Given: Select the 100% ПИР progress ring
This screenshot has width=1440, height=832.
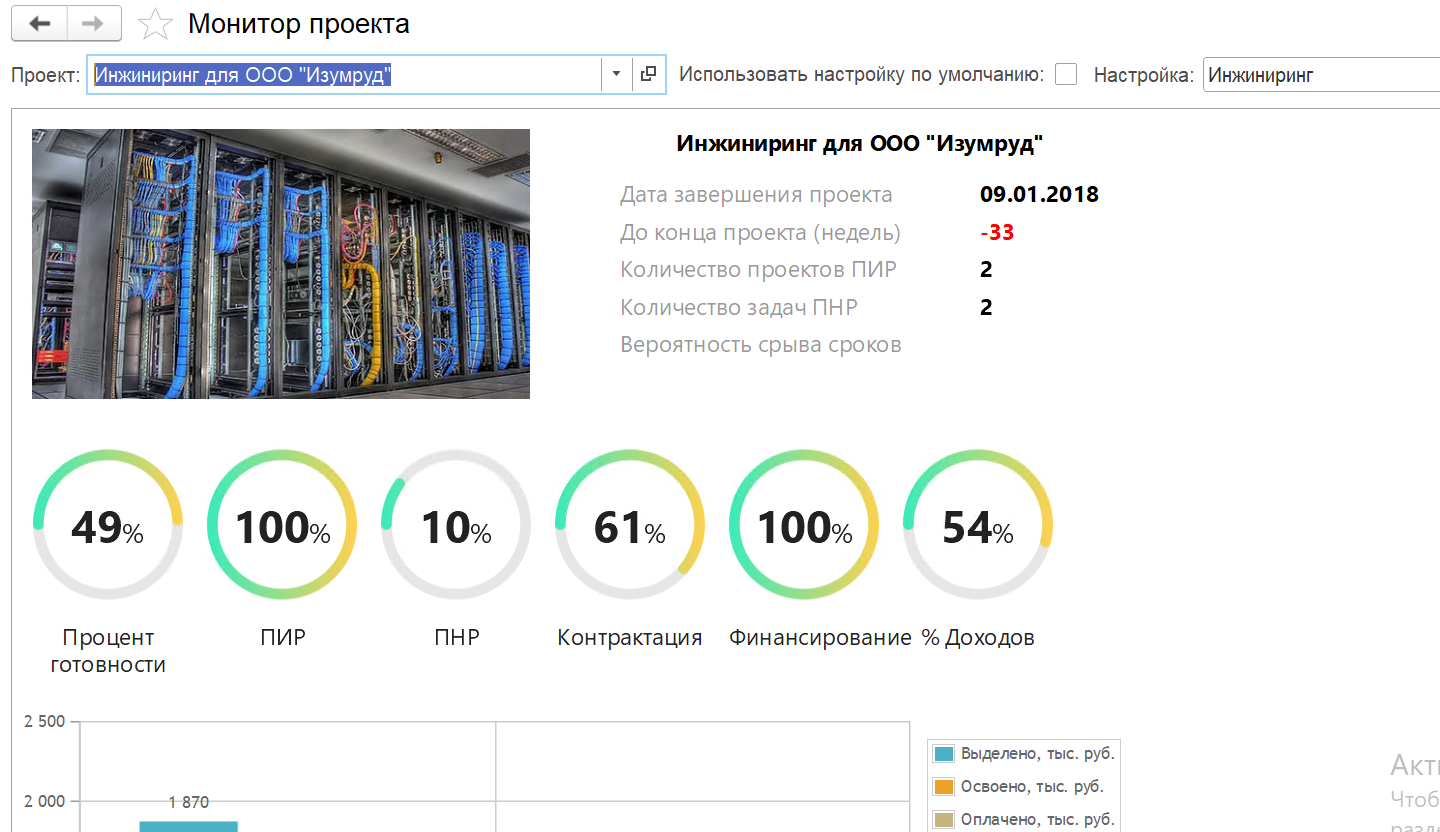Looking at the screenshot, I should coord(282,524).
